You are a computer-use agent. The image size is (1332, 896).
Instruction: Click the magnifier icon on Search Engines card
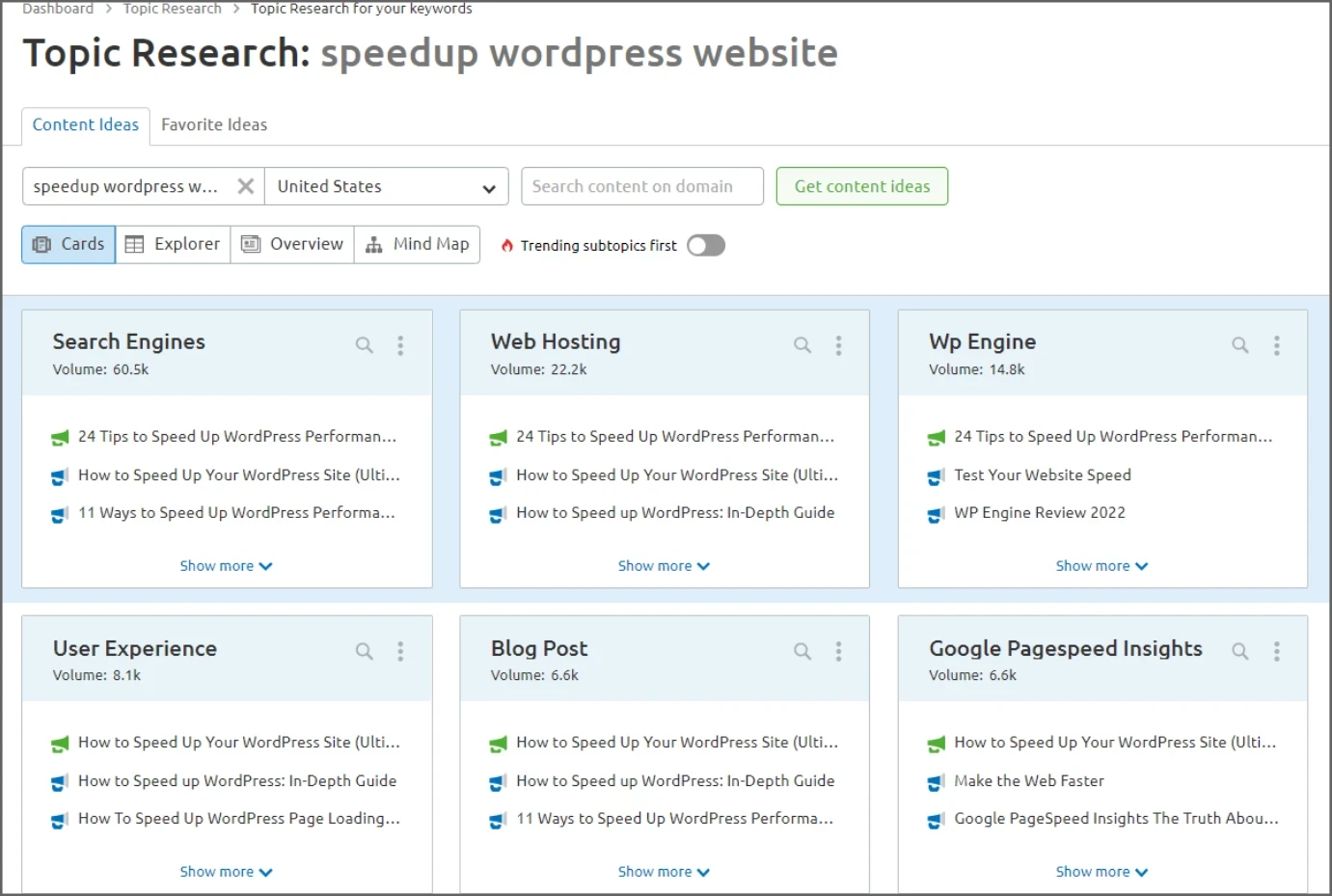tap(364, 344)
